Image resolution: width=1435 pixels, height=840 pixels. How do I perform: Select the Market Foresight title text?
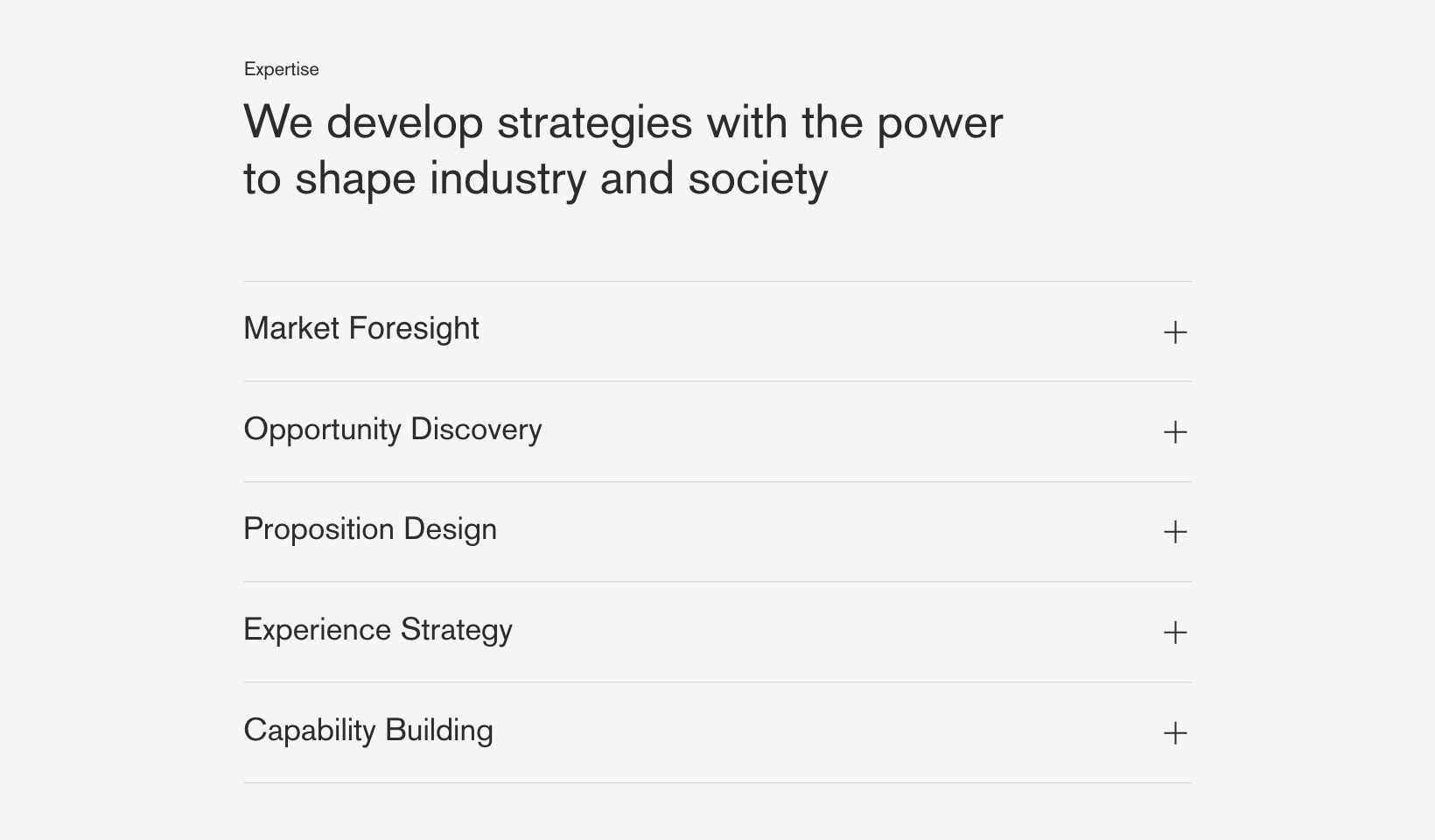point(361,329)
